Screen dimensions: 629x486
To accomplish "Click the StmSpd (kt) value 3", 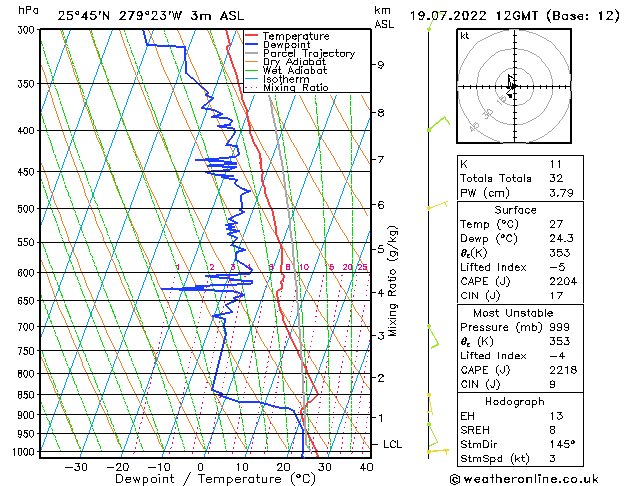I will click(x=552, y=458).
